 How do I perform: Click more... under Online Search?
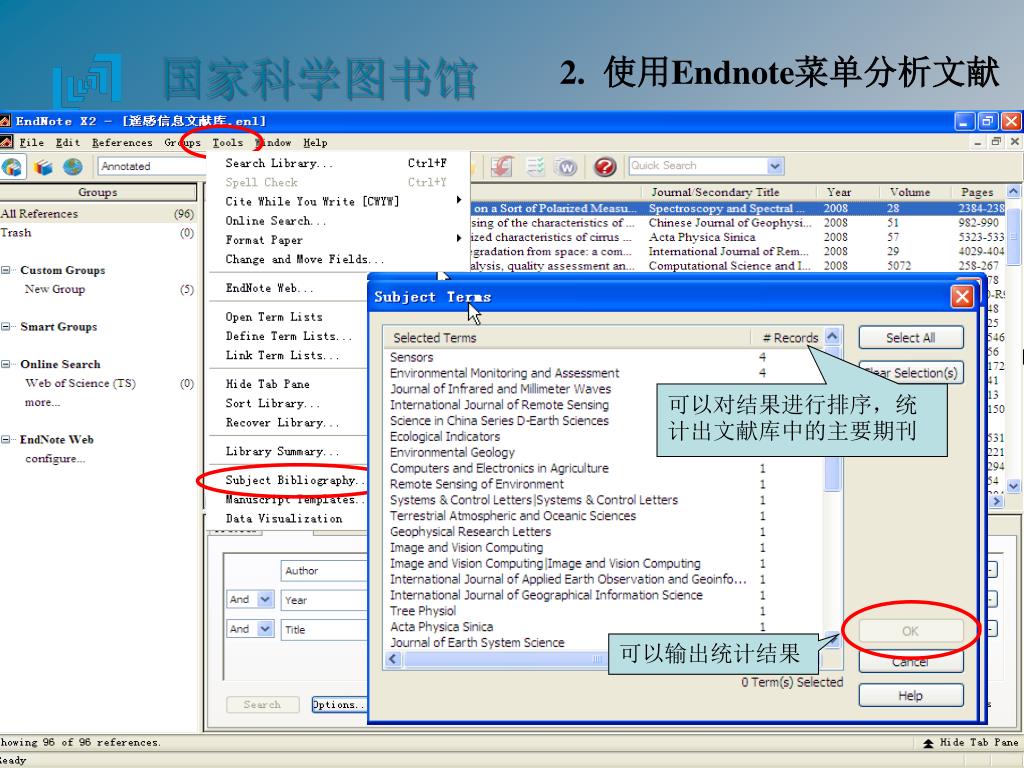click(x=42, y=402)
